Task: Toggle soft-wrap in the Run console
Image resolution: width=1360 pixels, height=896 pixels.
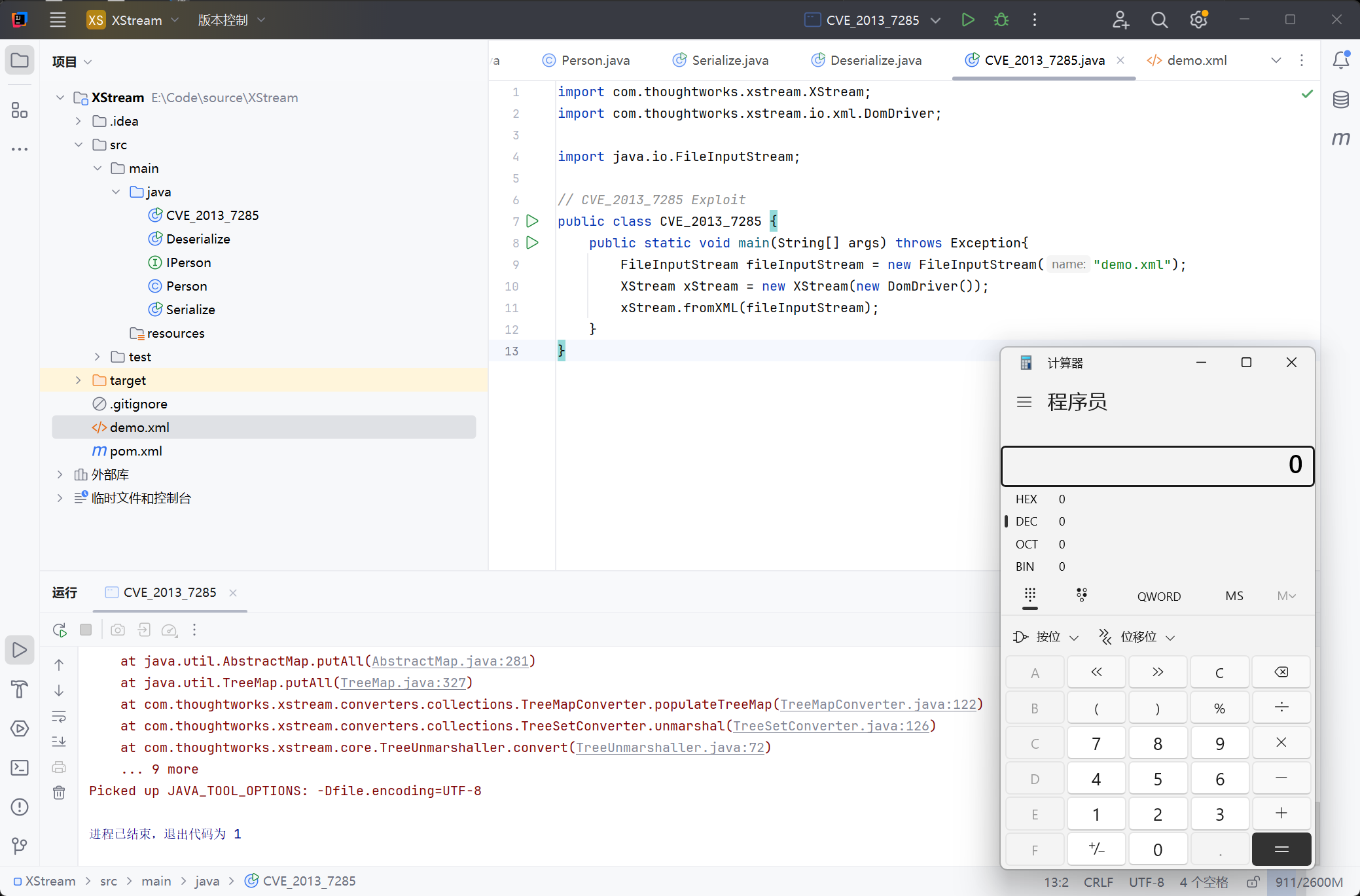Action: pos(59,716)
